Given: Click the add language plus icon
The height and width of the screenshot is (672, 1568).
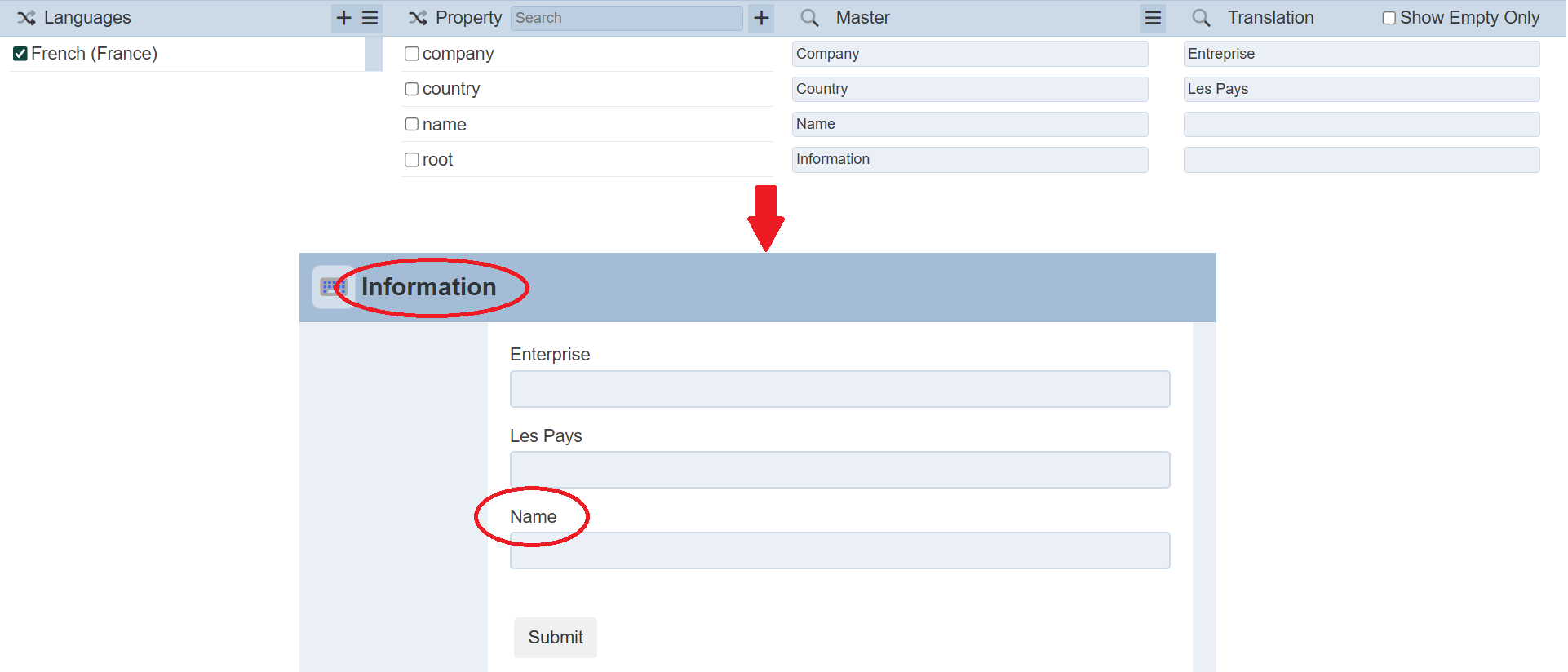Looking at the screenshot, I should click(343, 18).
